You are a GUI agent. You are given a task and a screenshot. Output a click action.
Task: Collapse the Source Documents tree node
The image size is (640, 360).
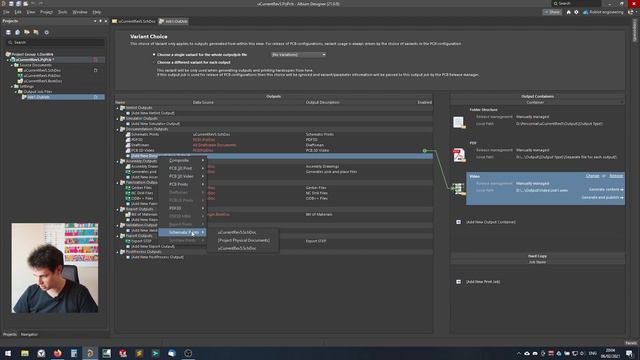pyautogui.click(x=12, y=65)
